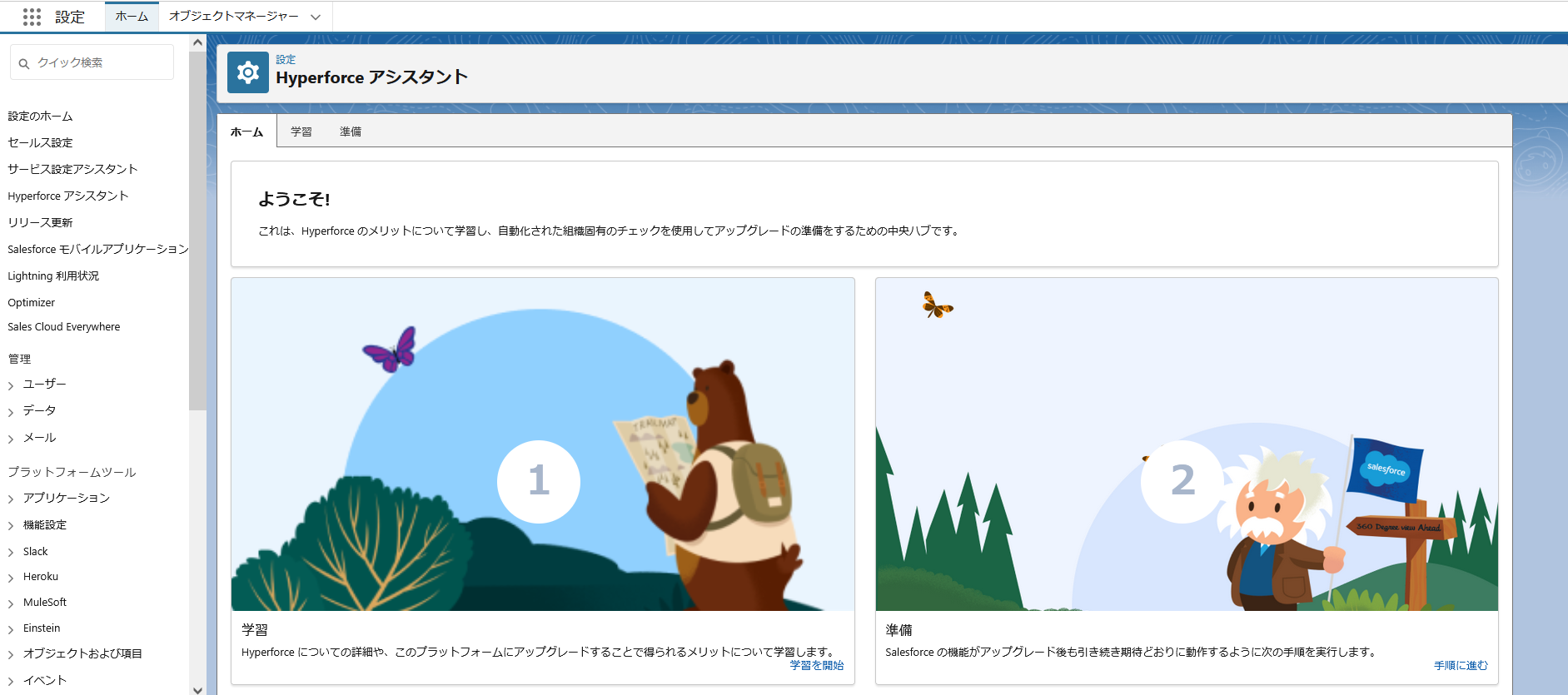Expand the MuleSoft tree node chevron

[x=11, y=603]
